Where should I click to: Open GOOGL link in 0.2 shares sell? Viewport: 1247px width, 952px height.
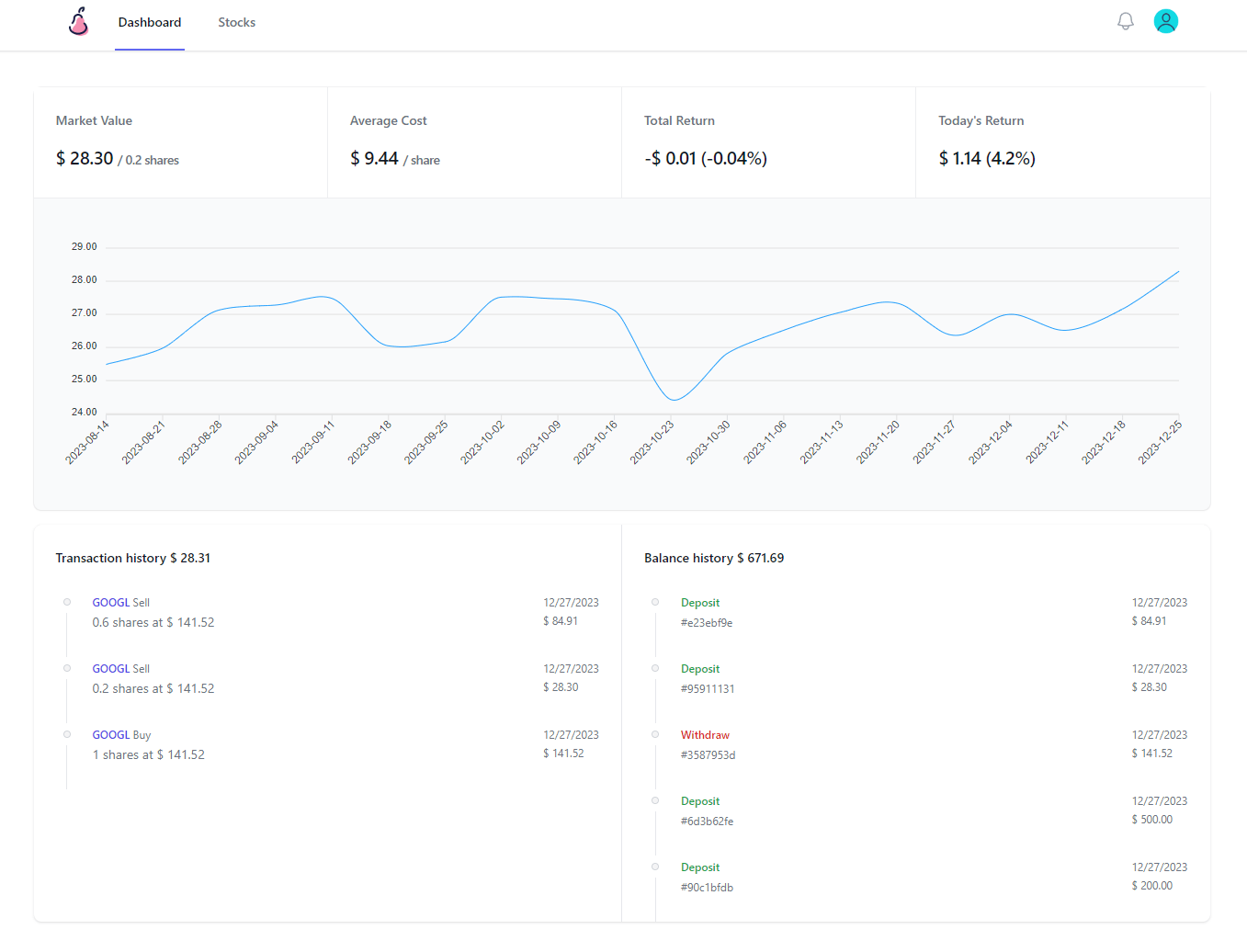point(110,669)
